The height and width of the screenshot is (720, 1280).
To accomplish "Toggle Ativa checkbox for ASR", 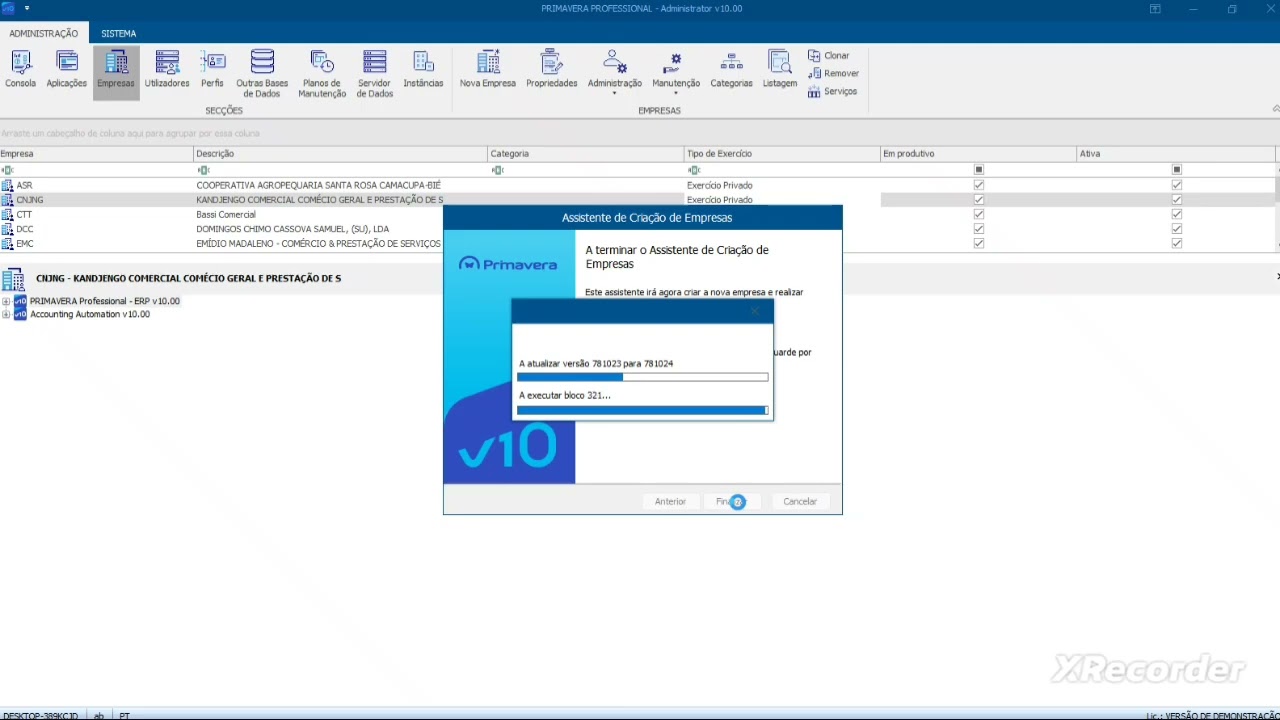I will (x=1177, y=185).
